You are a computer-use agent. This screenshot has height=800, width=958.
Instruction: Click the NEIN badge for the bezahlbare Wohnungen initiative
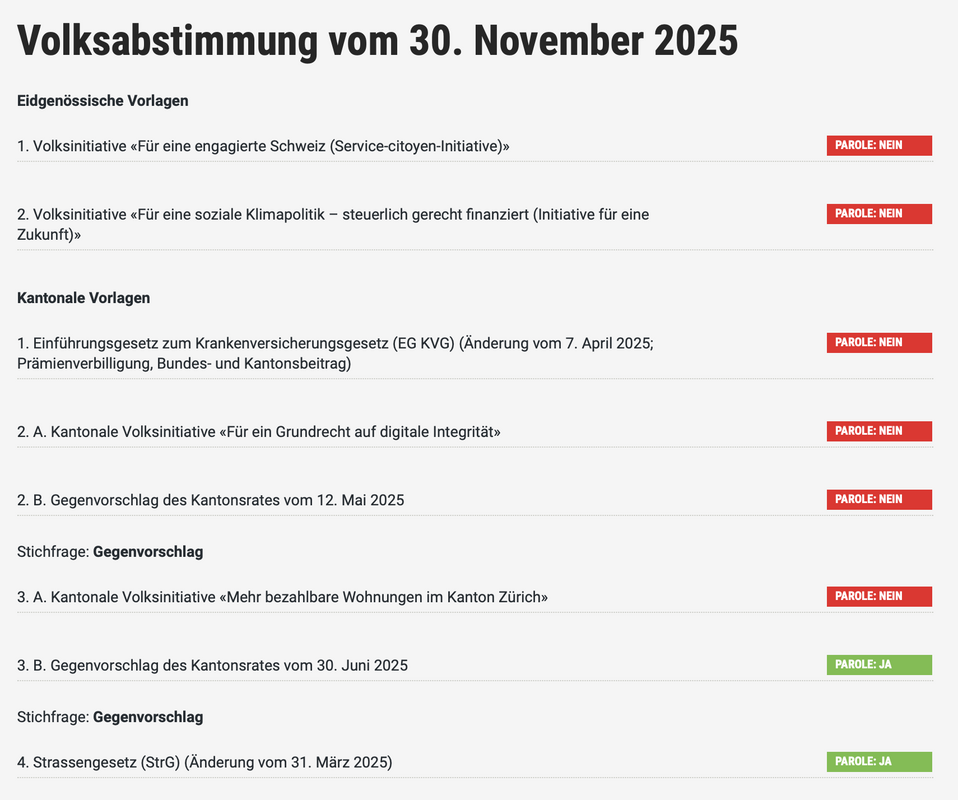(879, 596)
